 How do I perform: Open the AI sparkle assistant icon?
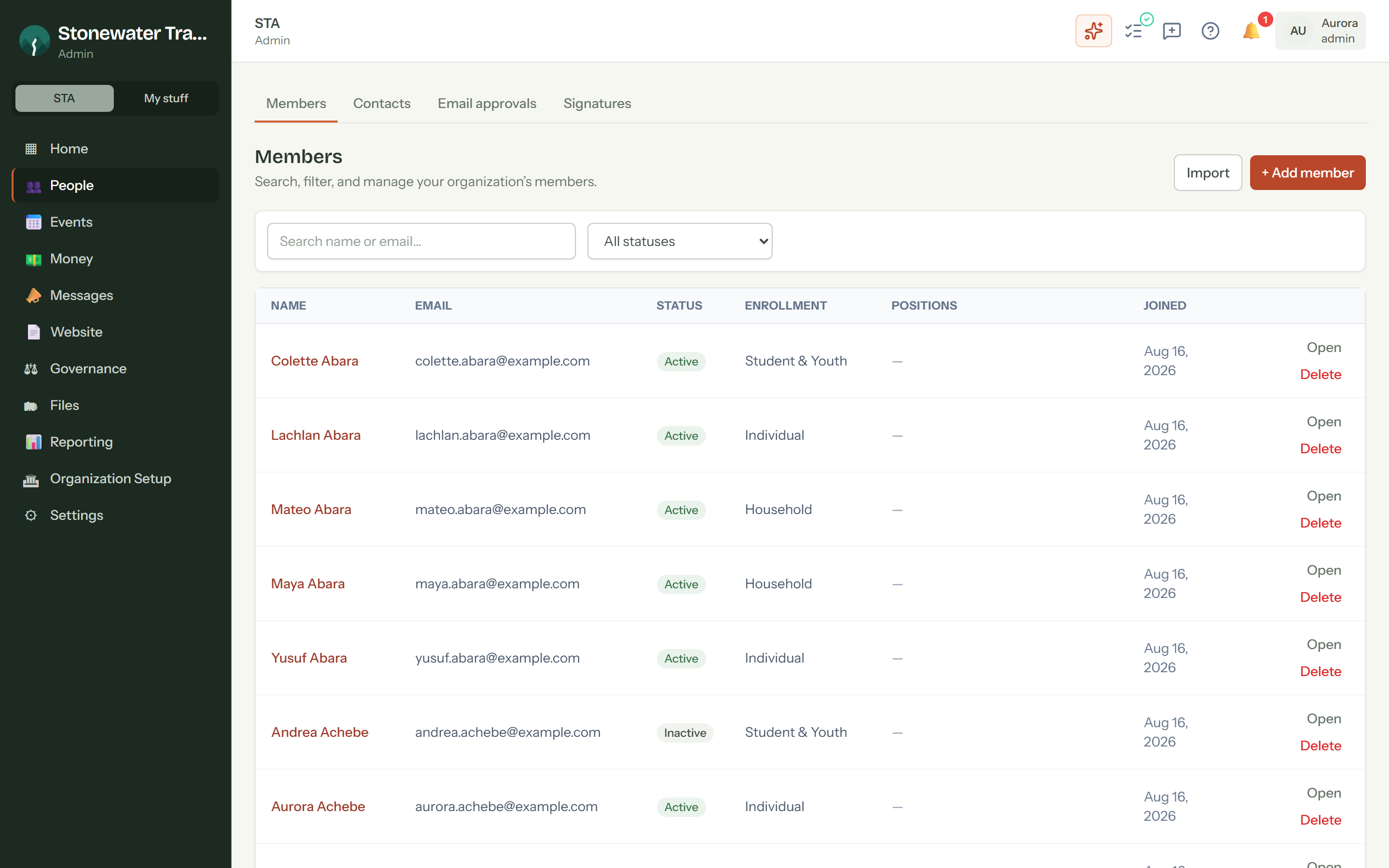[x=1093, y=31]
